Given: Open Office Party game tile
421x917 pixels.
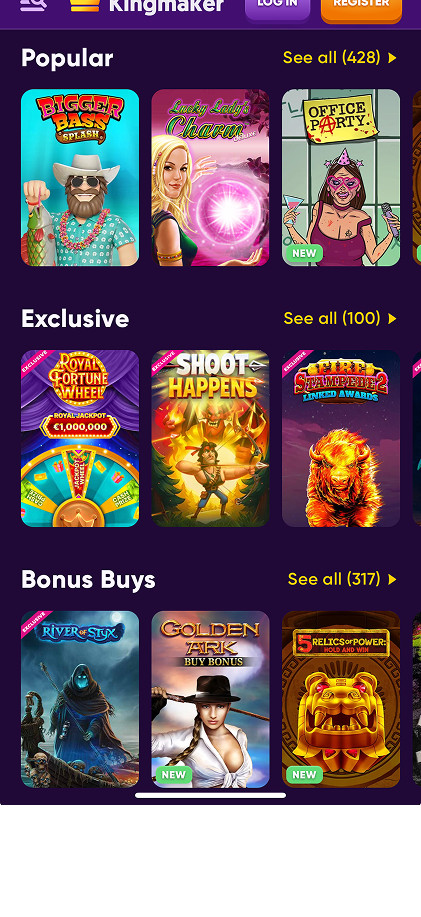Looking at the screenshot, I should pos(341,178).
